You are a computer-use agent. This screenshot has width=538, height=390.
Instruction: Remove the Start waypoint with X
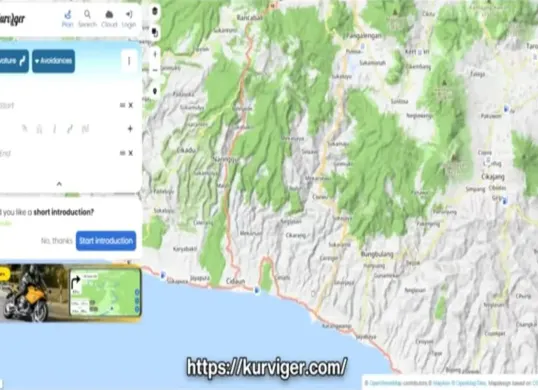tap(131, 105)
